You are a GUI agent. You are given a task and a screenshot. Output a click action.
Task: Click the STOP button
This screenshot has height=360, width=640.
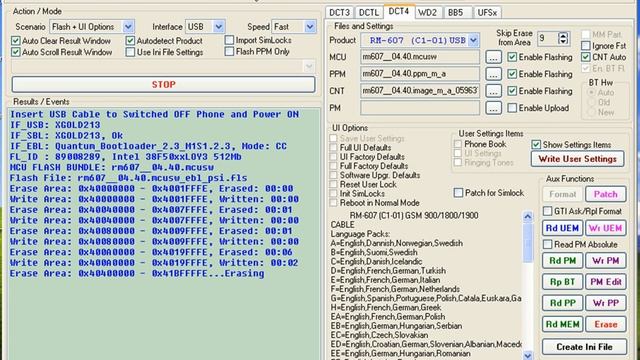[163, 84]
